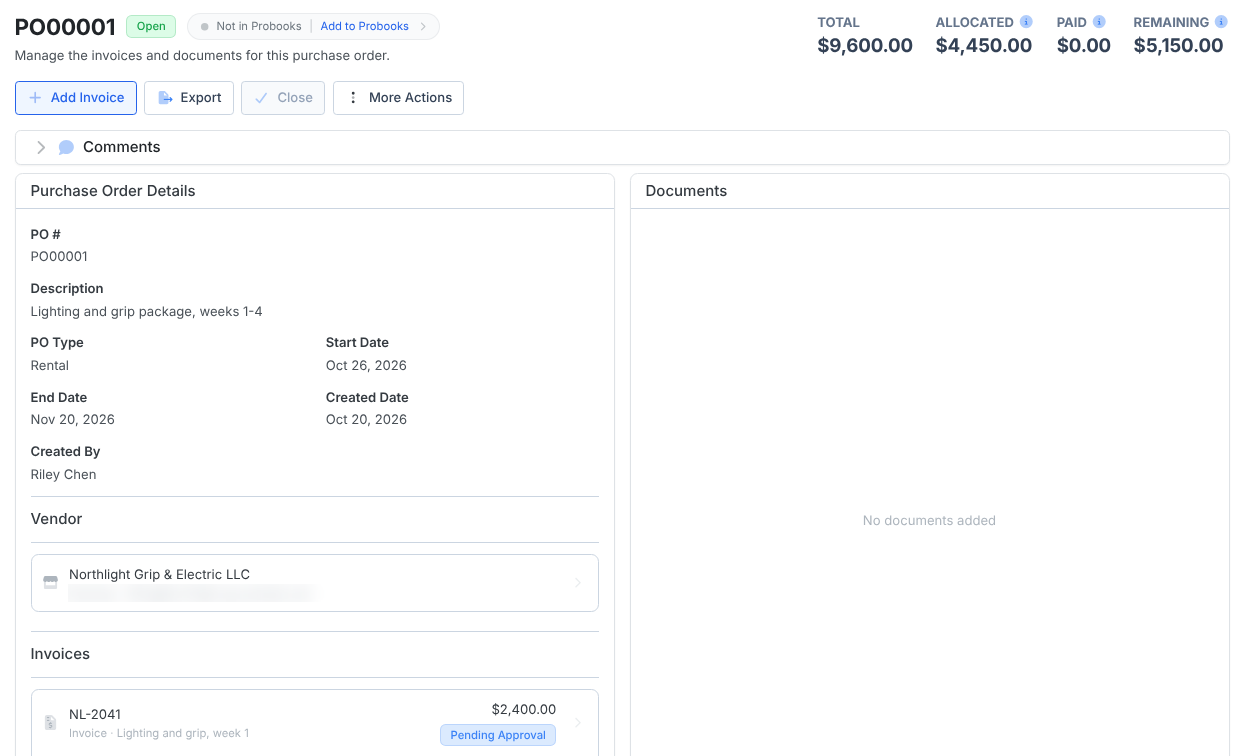Click the info icon next to PAID
Viewport: 1244px width, 756px height.
click(1099, 22)
